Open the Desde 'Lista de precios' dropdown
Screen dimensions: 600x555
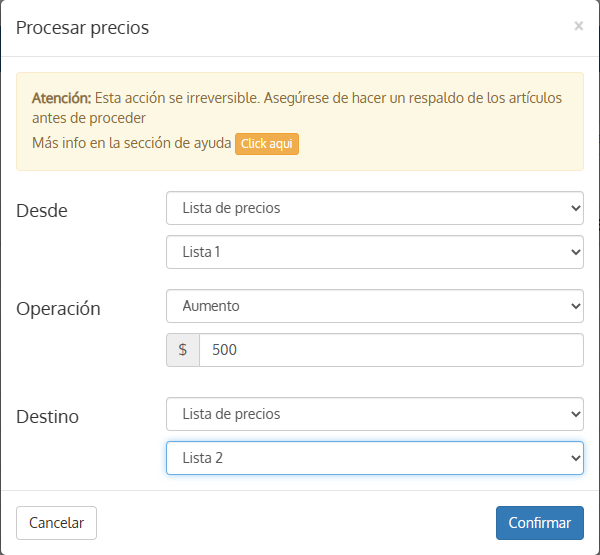click(x=375, y=208)
